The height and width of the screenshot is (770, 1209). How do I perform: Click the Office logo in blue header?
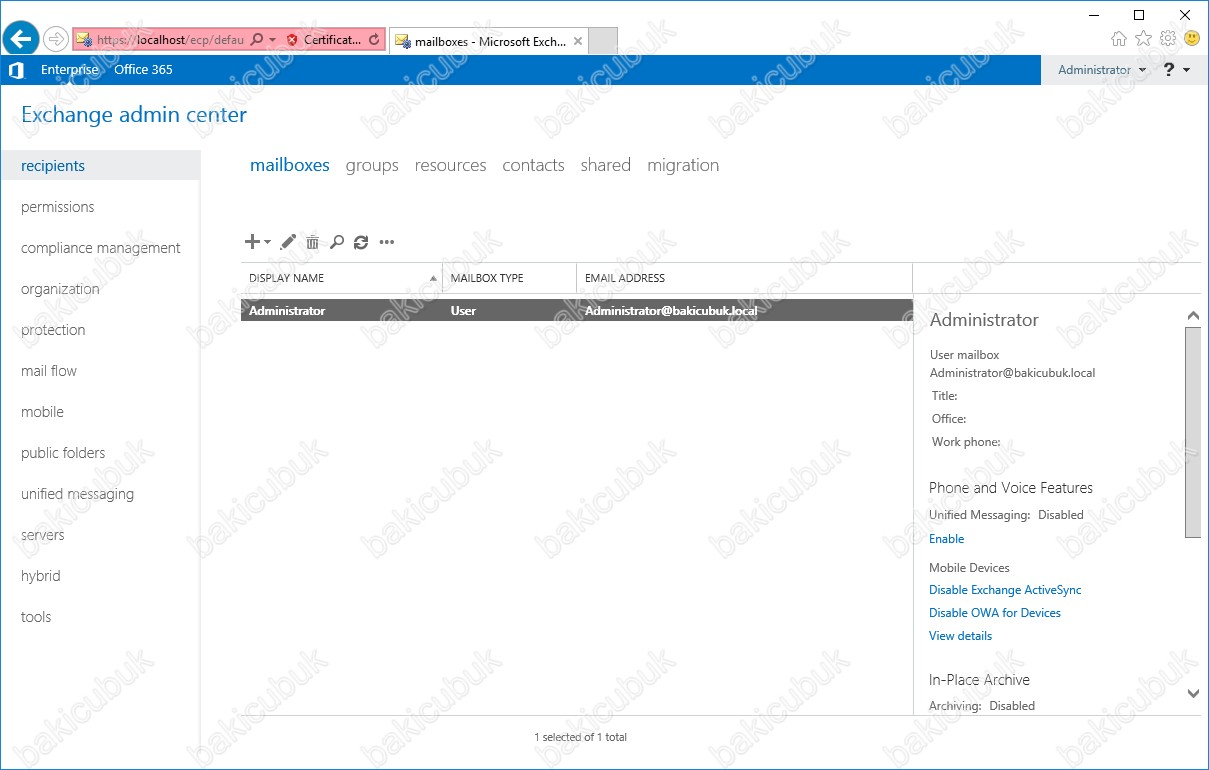pyautogui.click(x=15, y=70)
